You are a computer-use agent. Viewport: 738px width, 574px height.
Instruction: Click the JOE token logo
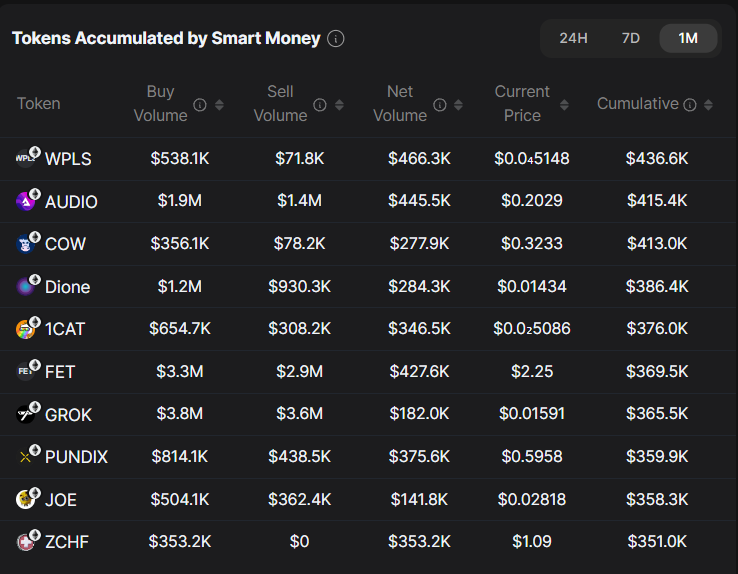[x=27, y=498]
